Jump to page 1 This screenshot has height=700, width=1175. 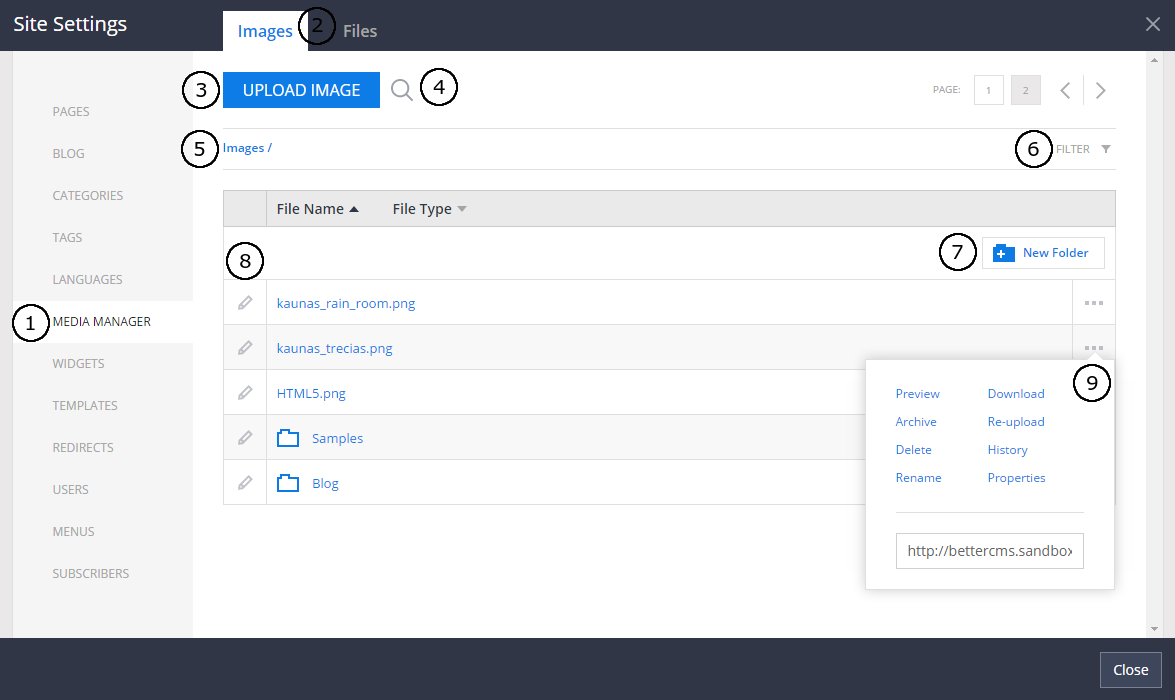click(x=988, y=90)
